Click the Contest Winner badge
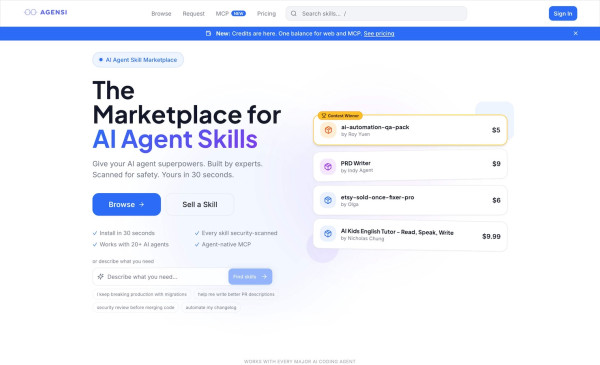Viewport: 600px width, 365px height. click(340, 116)
